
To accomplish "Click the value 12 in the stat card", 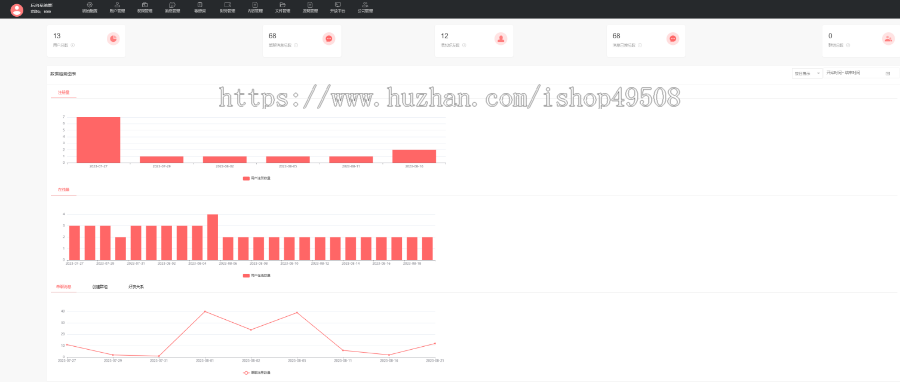I will coord(444,36).
